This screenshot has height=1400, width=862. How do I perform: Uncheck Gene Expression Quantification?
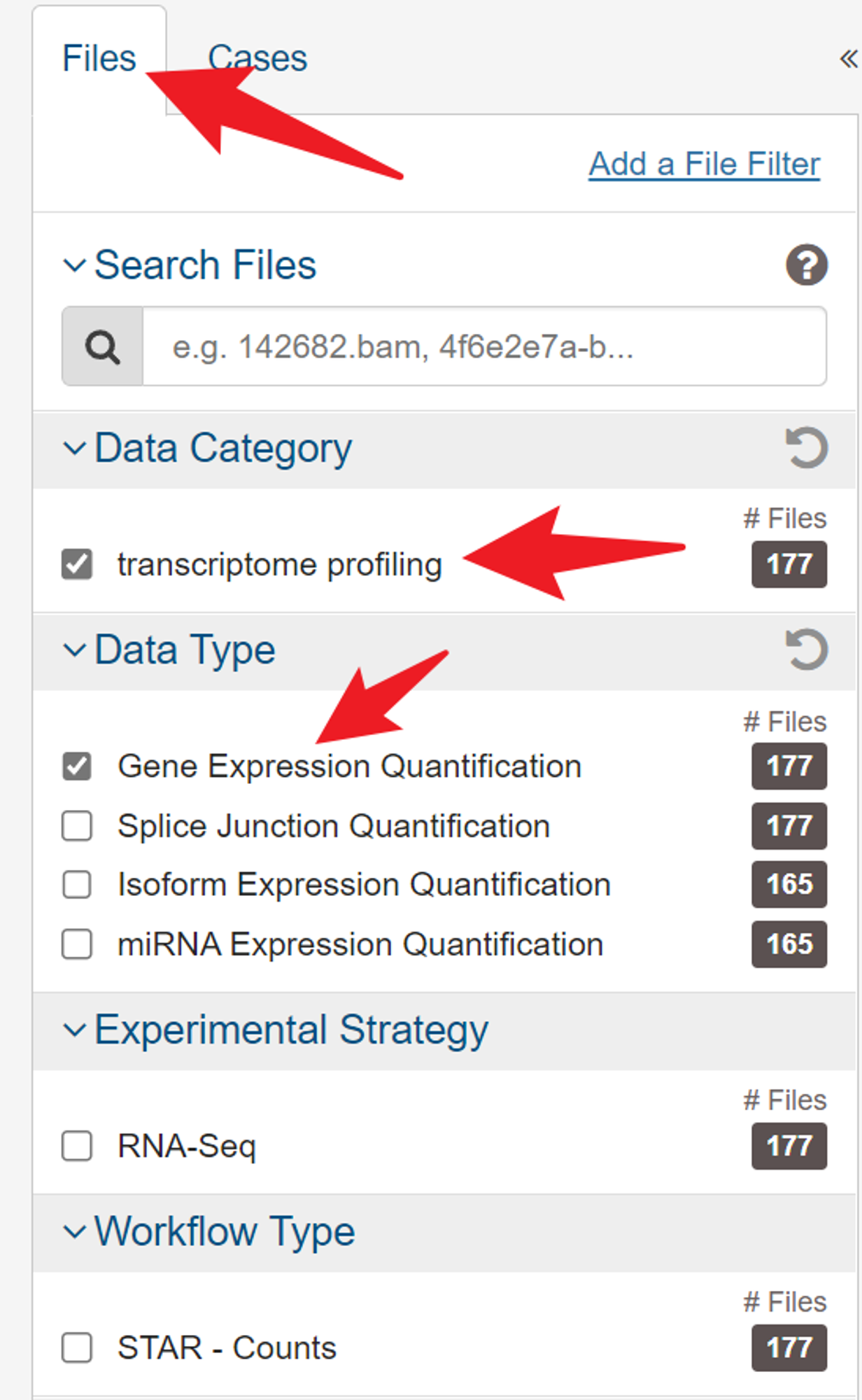[77, 766]
